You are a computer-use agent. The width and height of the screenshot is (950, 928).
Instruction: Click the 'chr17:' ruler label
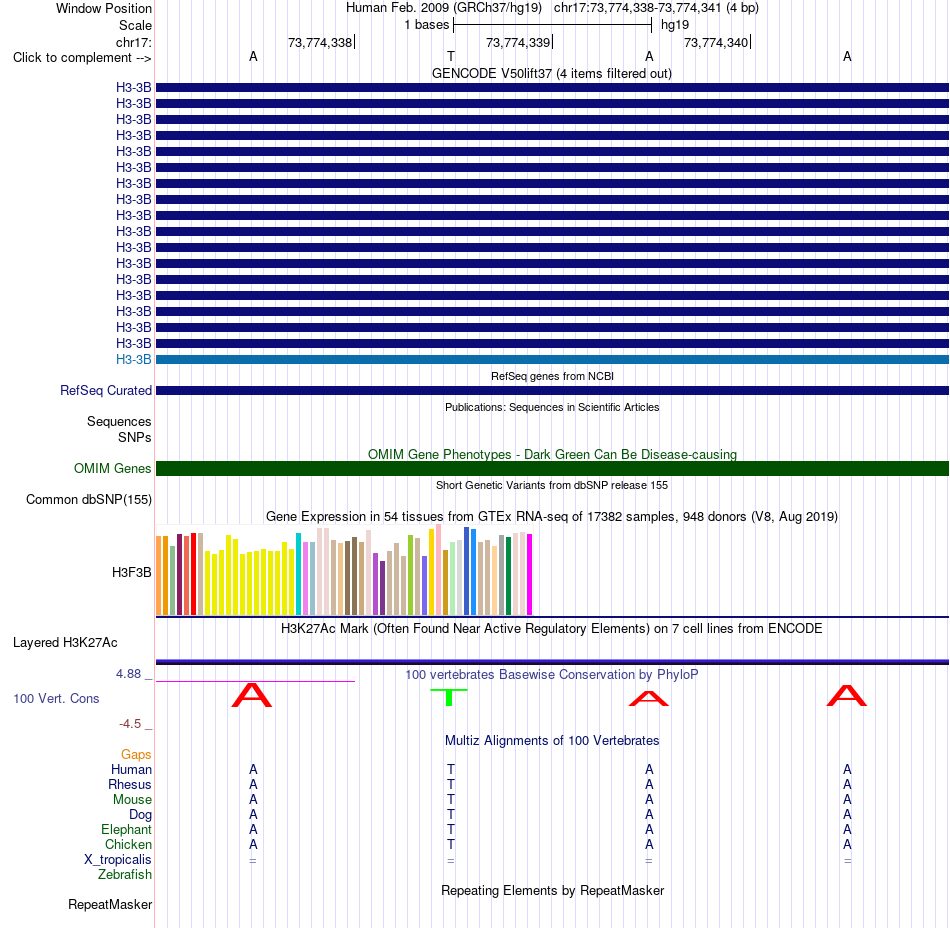click(x=133, y=42)
